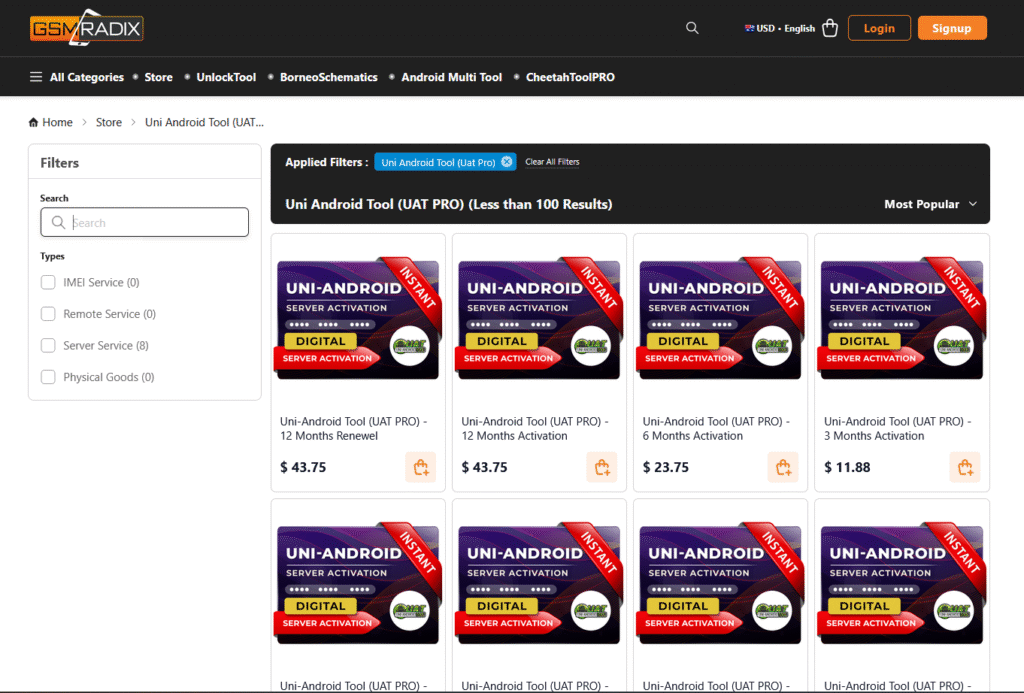Expand the Most Popular sort dropdown
This screenshot has height=693, width=1024.
[930, 204]
